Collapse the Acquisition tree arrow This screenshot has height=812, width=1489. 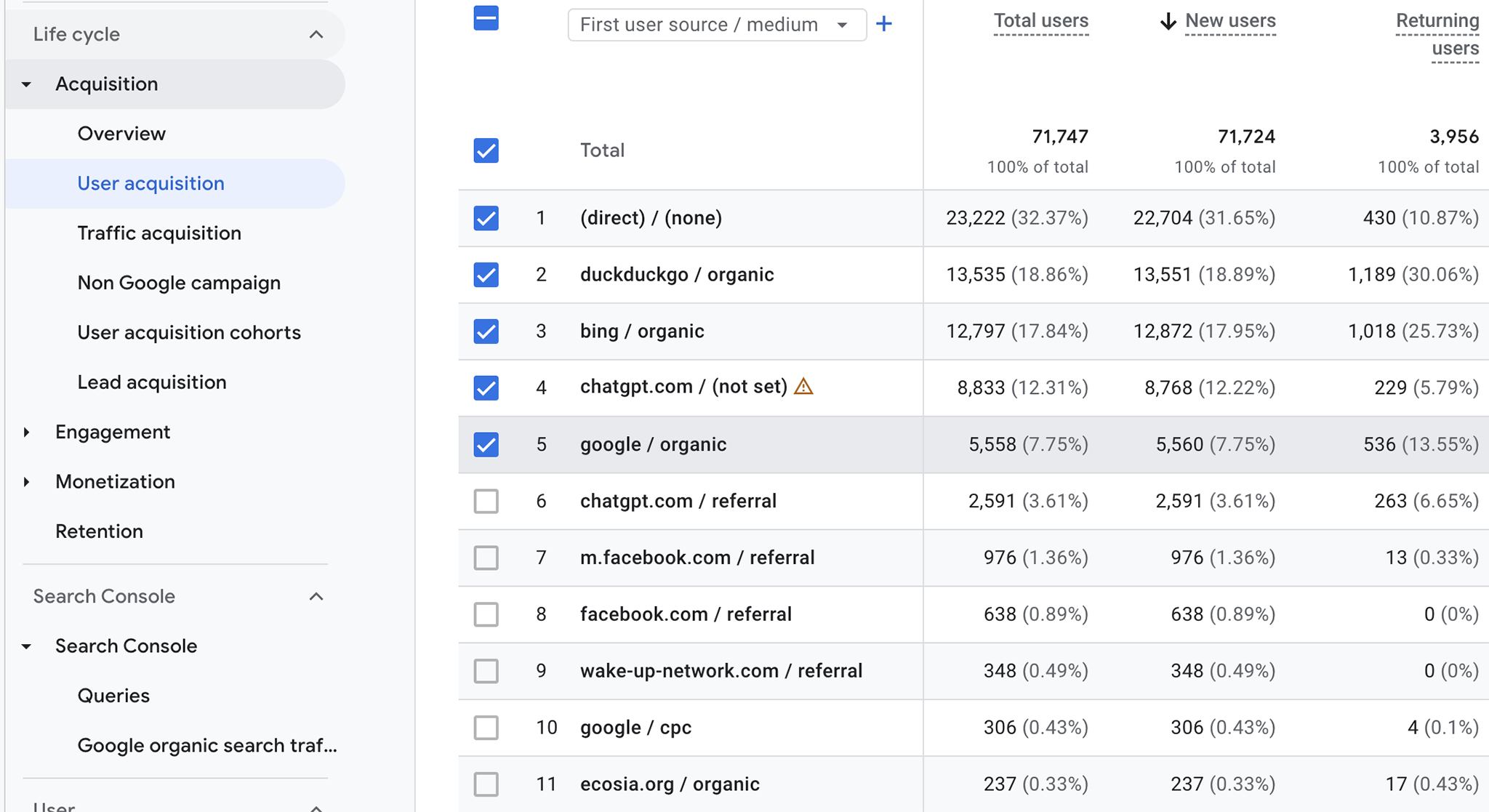[27, 84]
